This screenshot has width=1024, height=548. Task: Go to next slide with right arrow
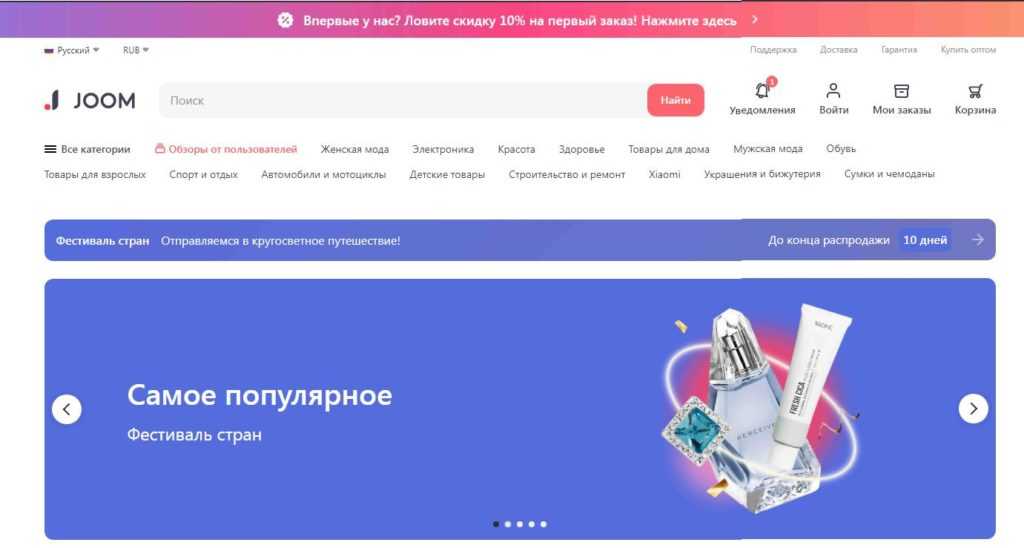pos(973,409)
